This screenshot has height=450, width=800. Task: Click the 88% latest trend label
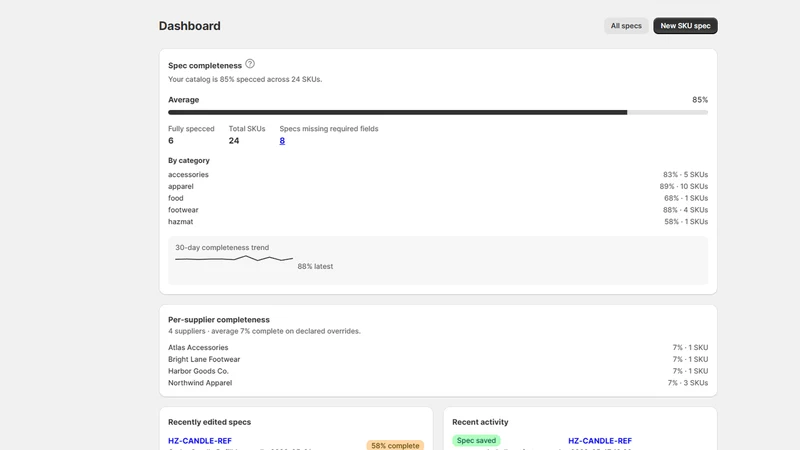click(x=315, y=266)
